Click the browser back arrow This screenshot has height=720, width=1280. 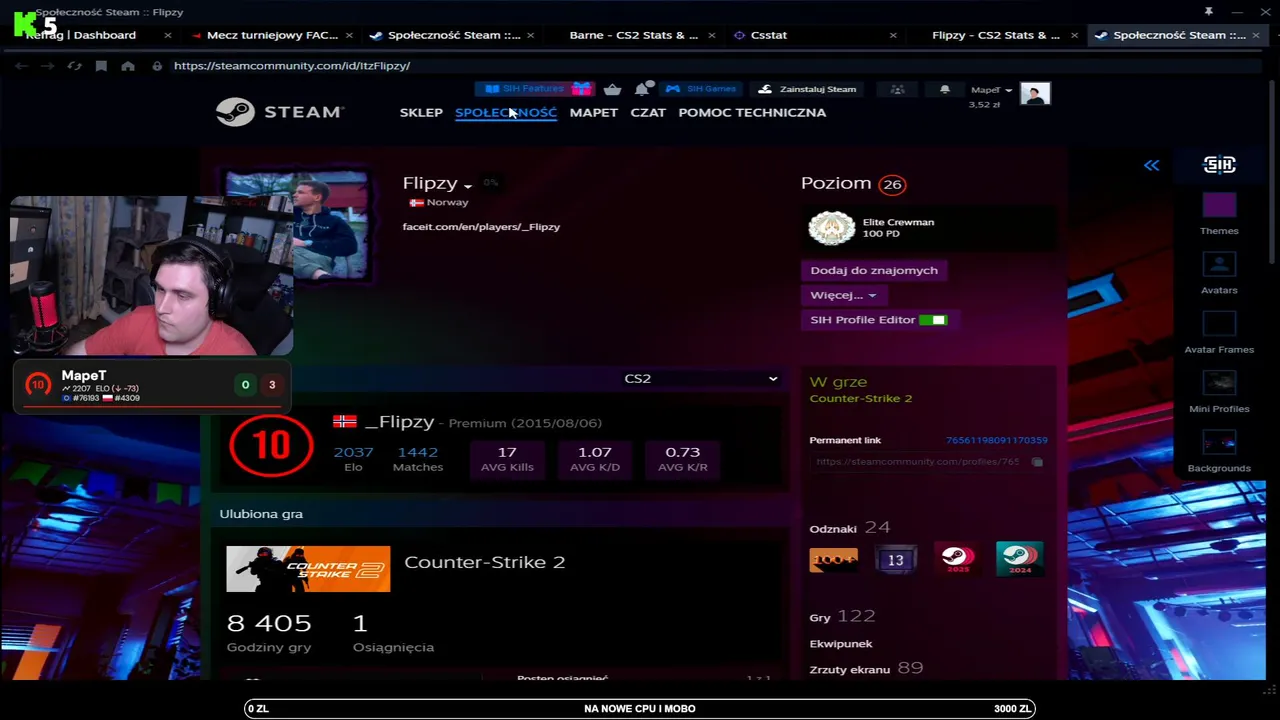pos(21,66)
